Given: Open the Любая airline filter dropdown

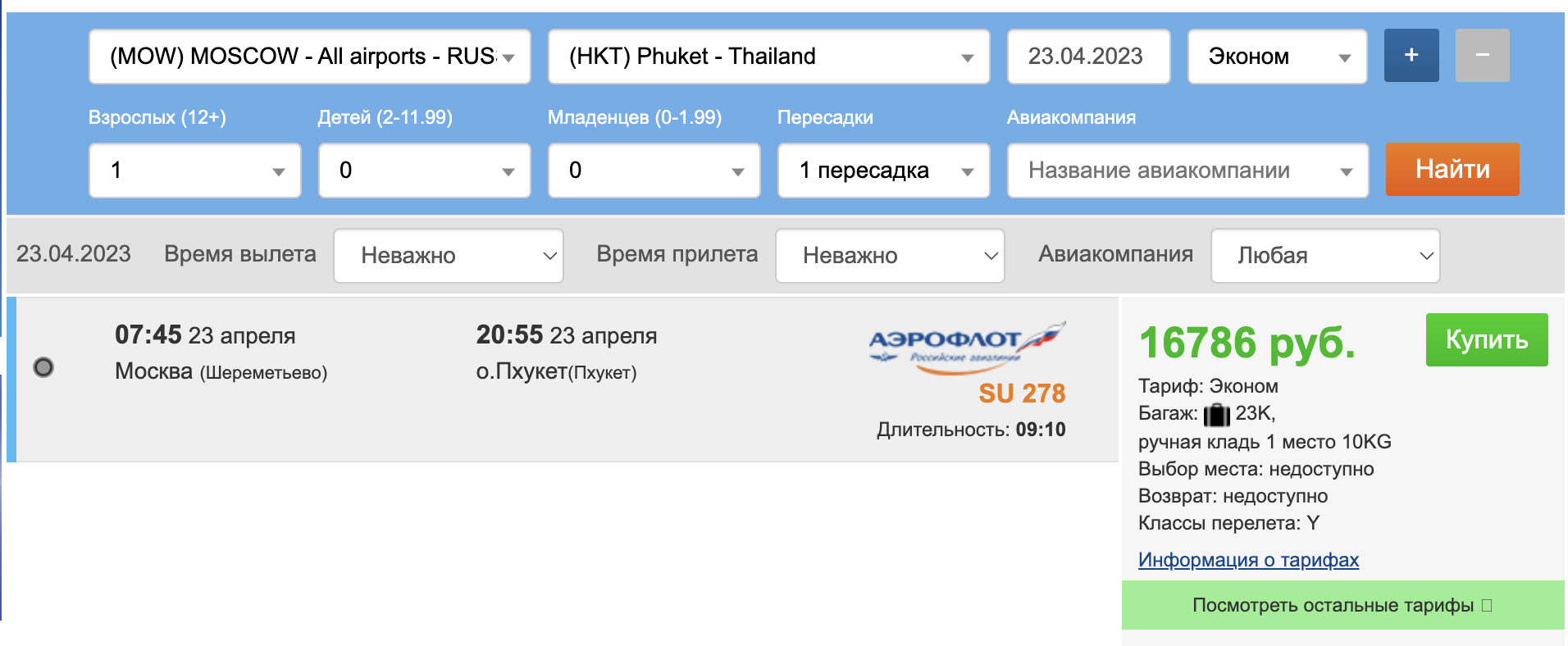Looking at the screenshot, I should [1324, 256].
